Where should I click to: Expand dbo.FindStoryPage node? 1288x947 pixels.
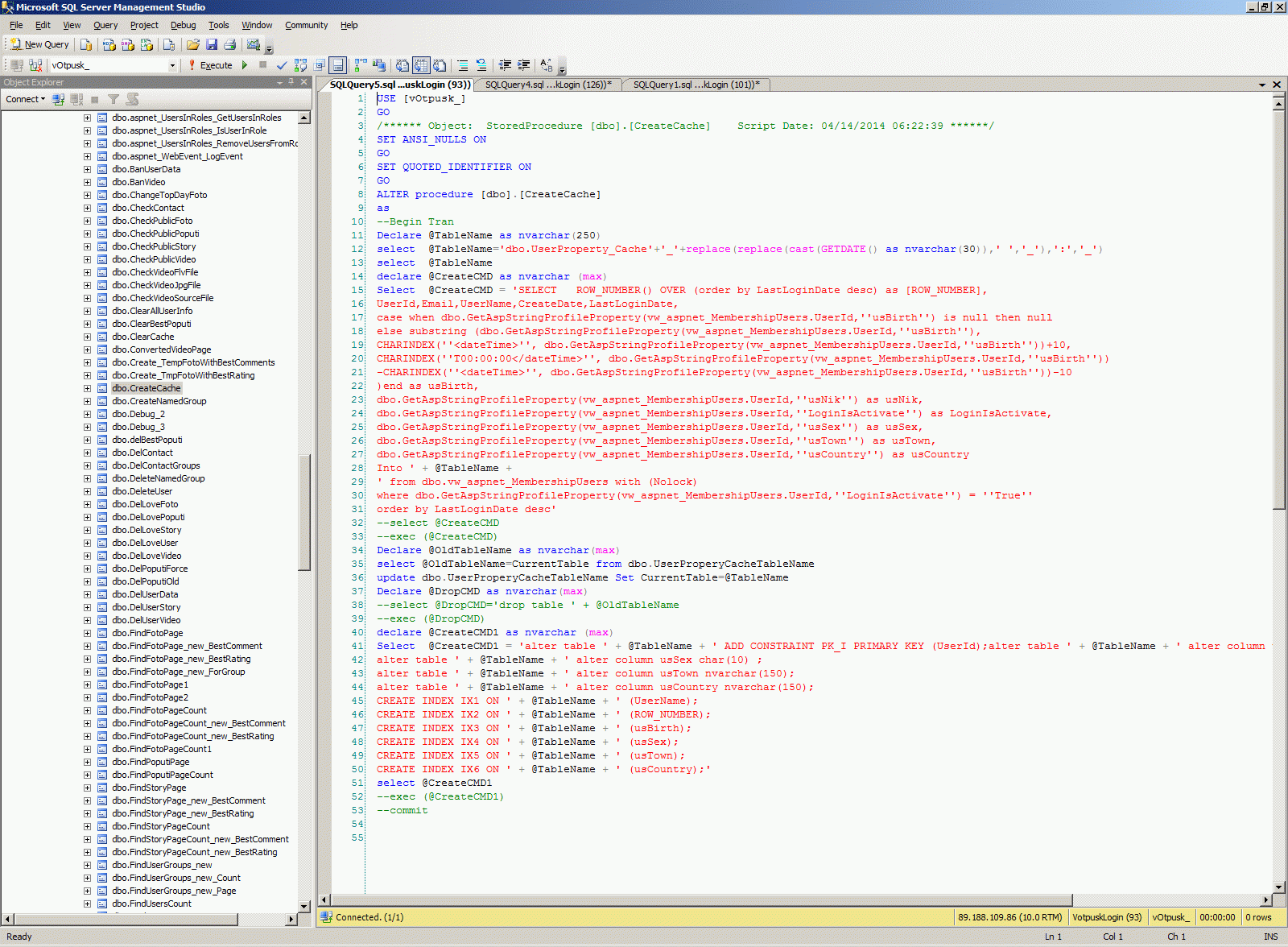[x=87, y=788]
